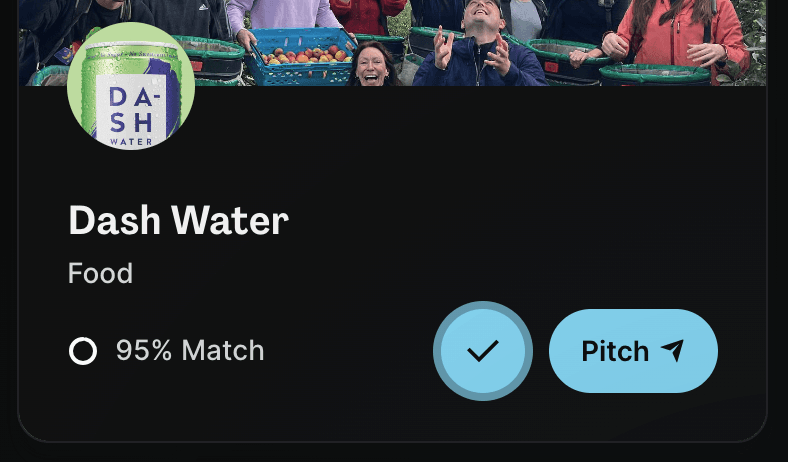Click the Pitch button
The width and height of the screenshot is (788, 462).
pyautogui.click(x=633, y=351)
